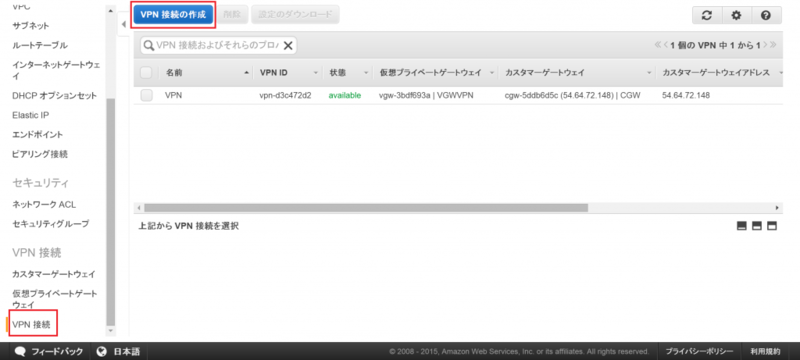Open ルートテーブル in the sidebar
Viewport: 800px width, 360px height.
coord(40,45)
